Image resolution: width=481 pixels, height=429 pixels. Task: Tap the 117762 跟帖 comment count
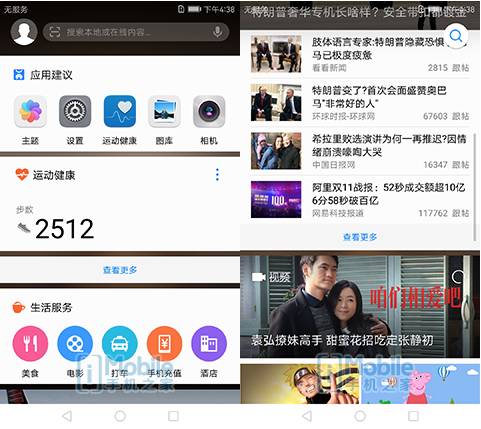tap(444, 213)
